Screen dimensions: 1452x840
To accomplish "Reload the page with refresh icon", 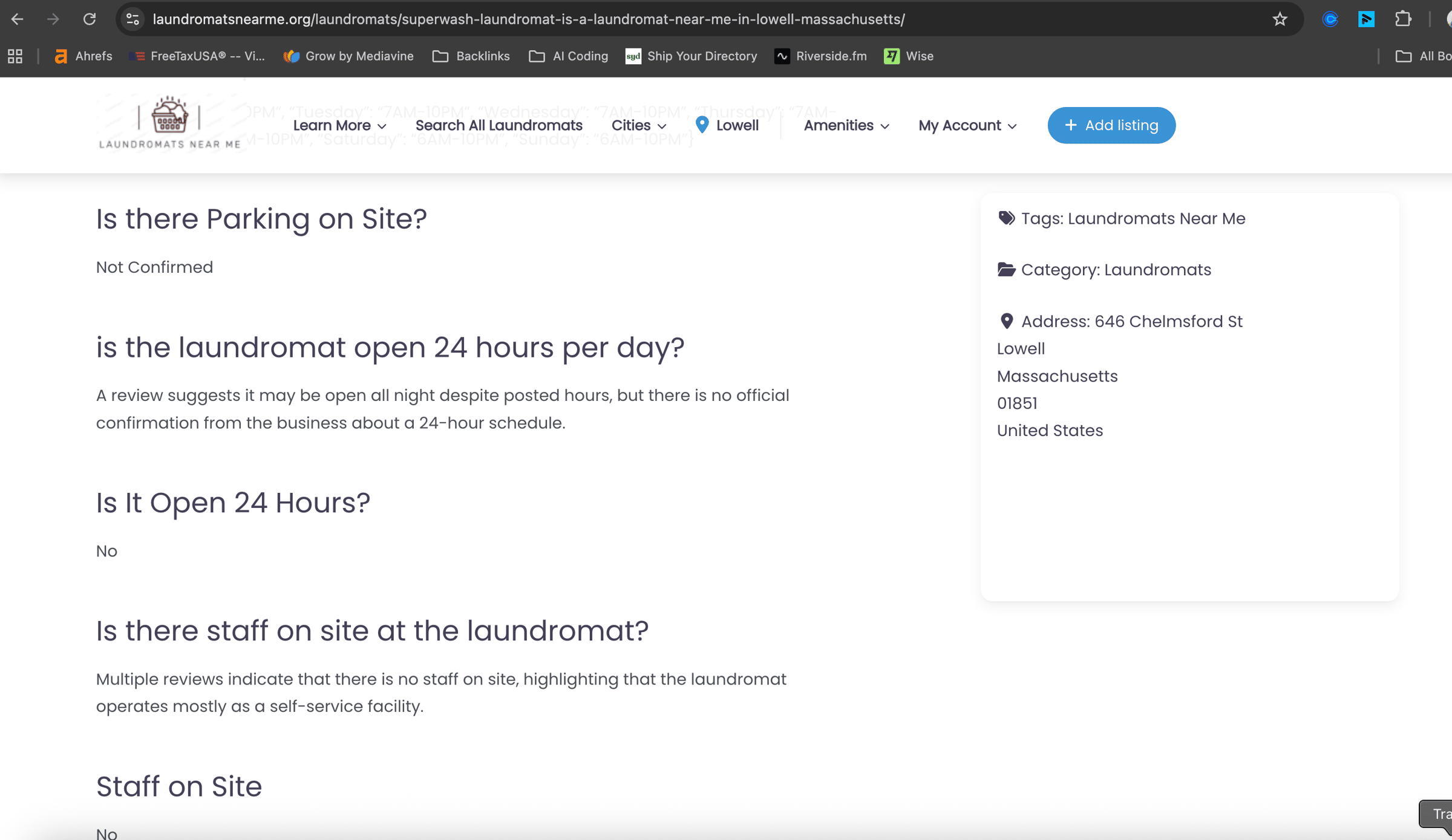I will point(90,19).
